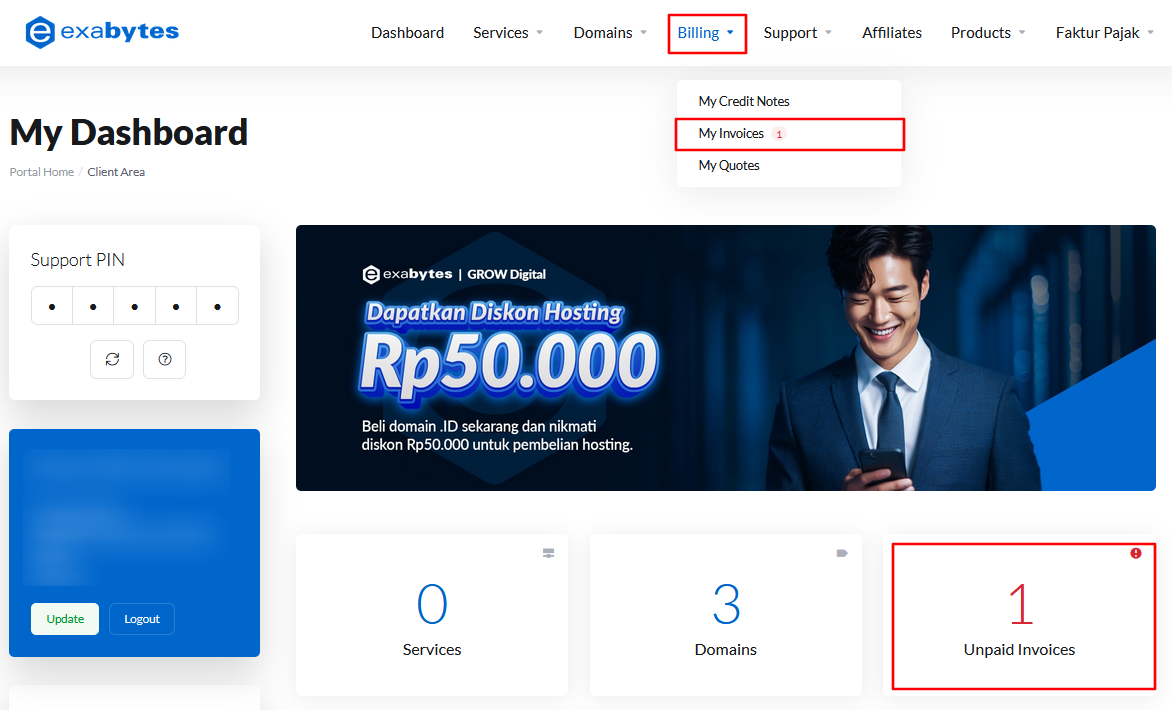Refresh the Support PIN
The height and width of the screenshot is (710, 1172).
pyautogui.click(x=112, y=359)
